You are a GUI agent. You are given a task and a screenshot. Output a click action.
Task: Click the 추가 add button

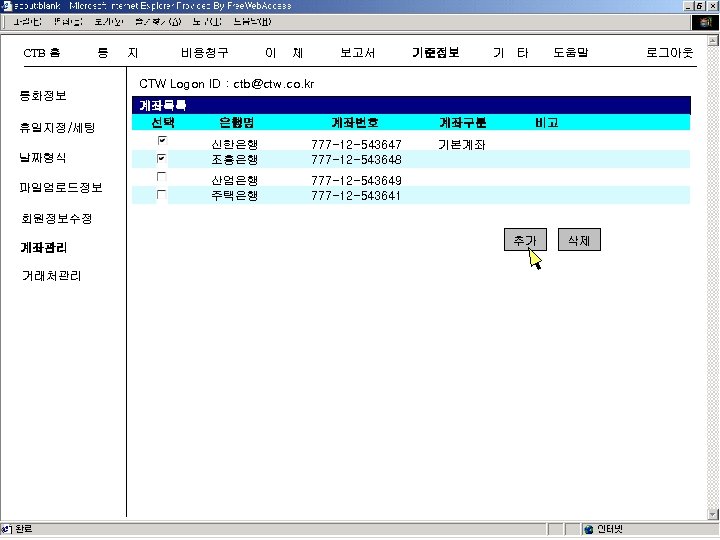(525, 240)
